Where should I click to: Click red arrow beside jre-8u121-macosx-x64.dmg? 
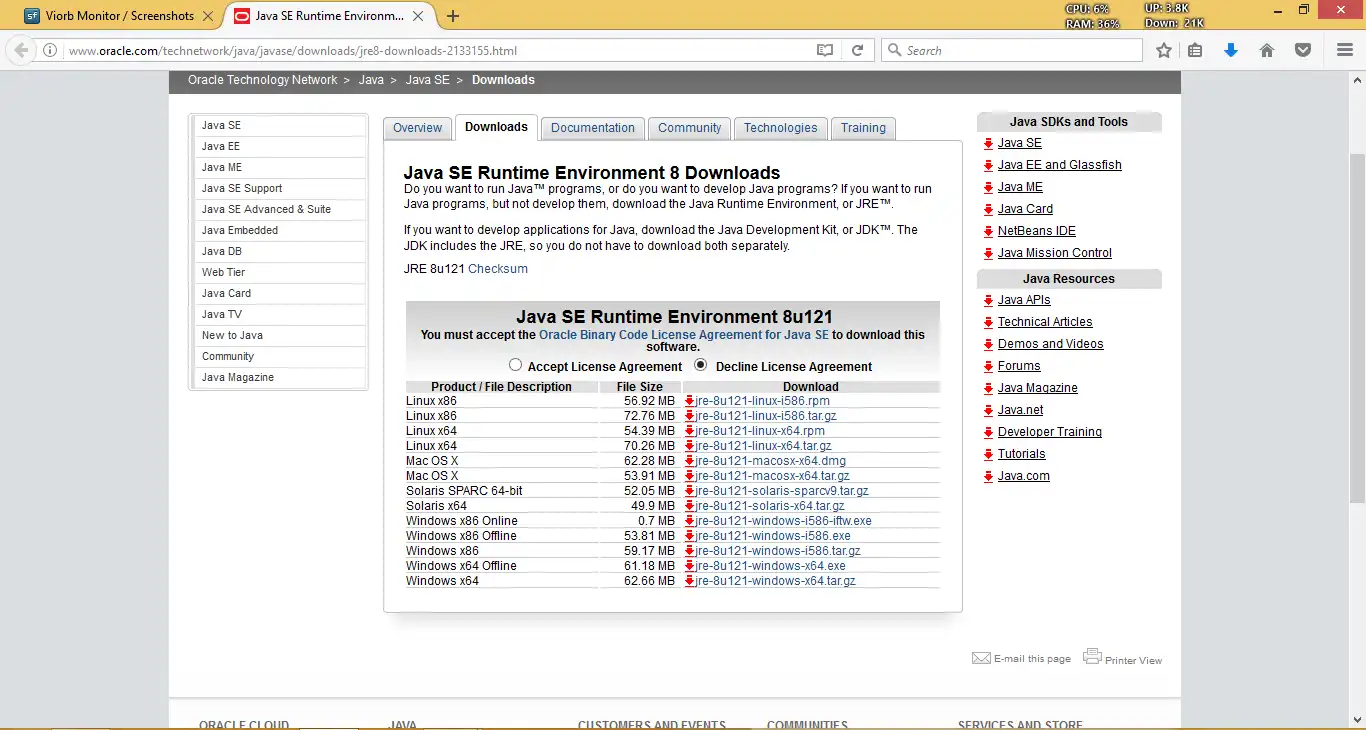point(689,461)
